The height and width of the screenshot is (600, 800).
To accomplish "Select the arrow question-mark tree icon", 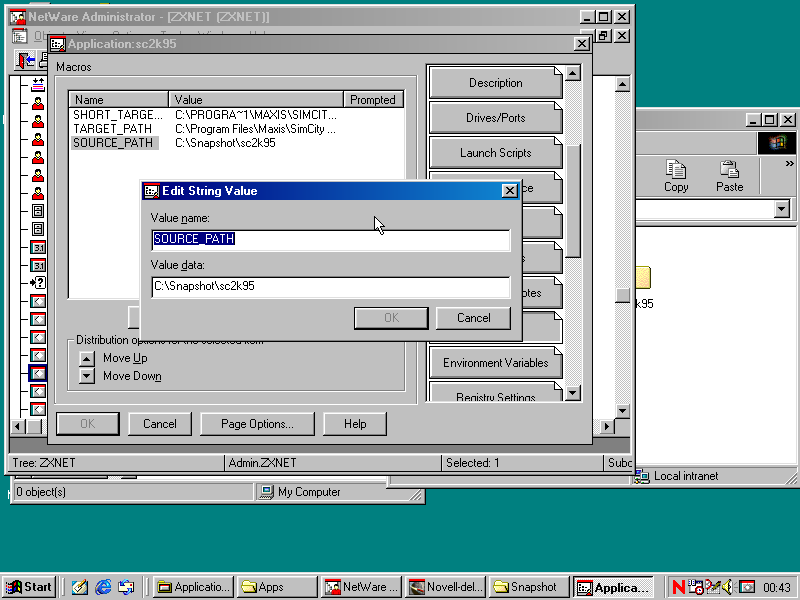I will [x=38, y=283].
